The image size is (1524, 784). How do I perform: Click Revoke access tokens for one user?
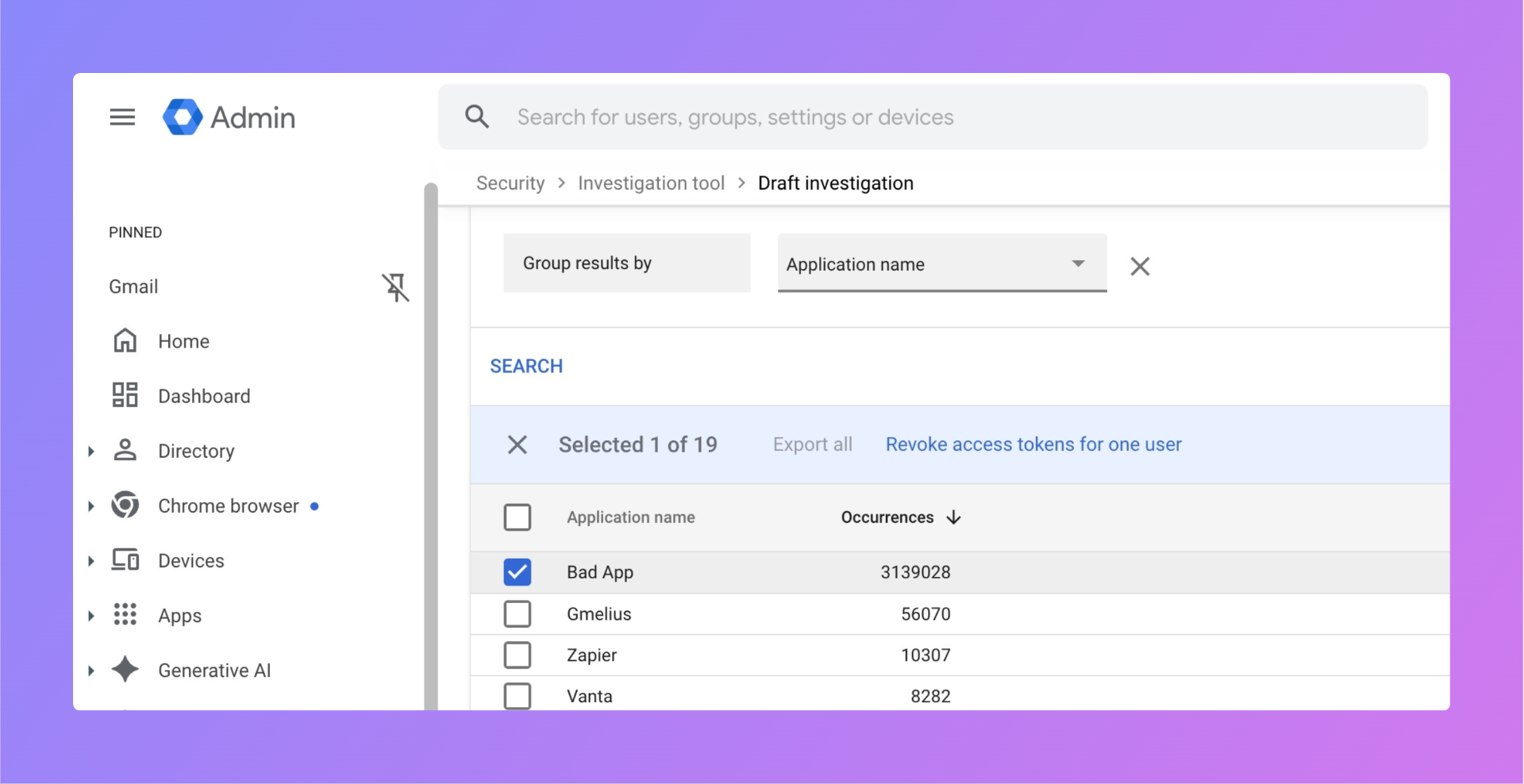click(1033, 444)
